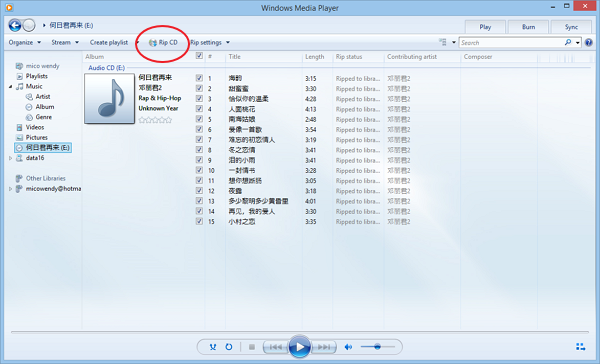The width and height of the screenshot is (600, 364).
Task: Sort by the Length column header
Action: click(315, 57)
